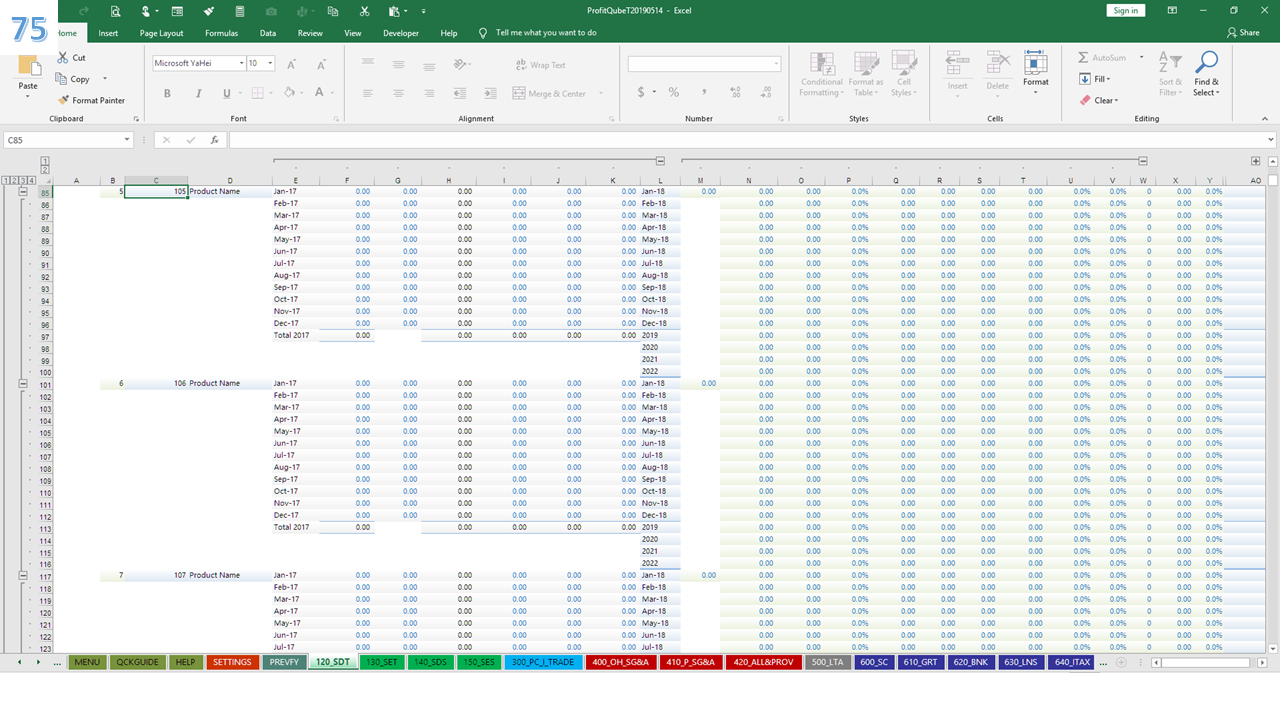Click Increase Indent icon

pyautogui.click(x=491, y=93)
